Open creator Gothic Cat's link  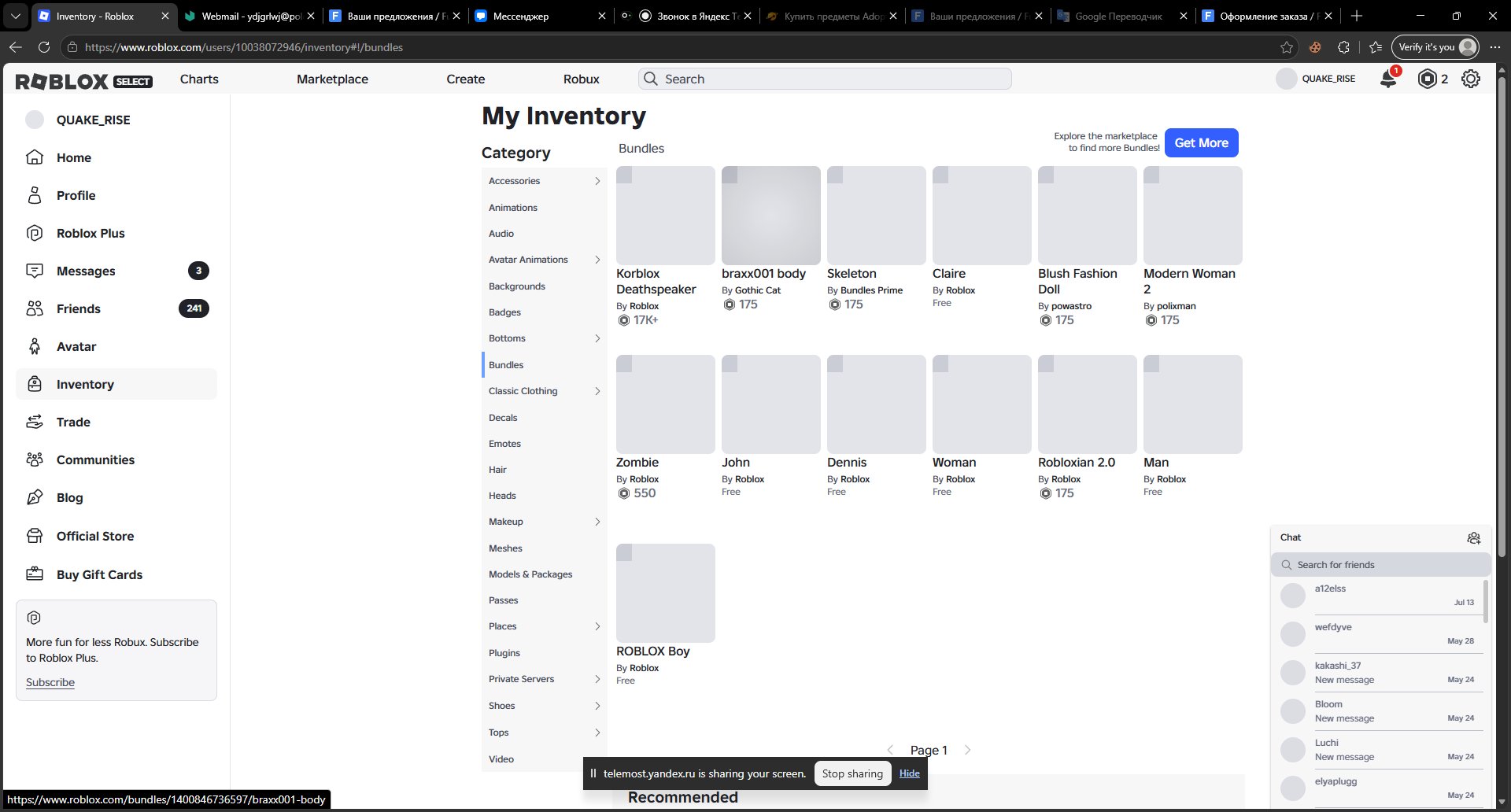(x=758, y=290)
